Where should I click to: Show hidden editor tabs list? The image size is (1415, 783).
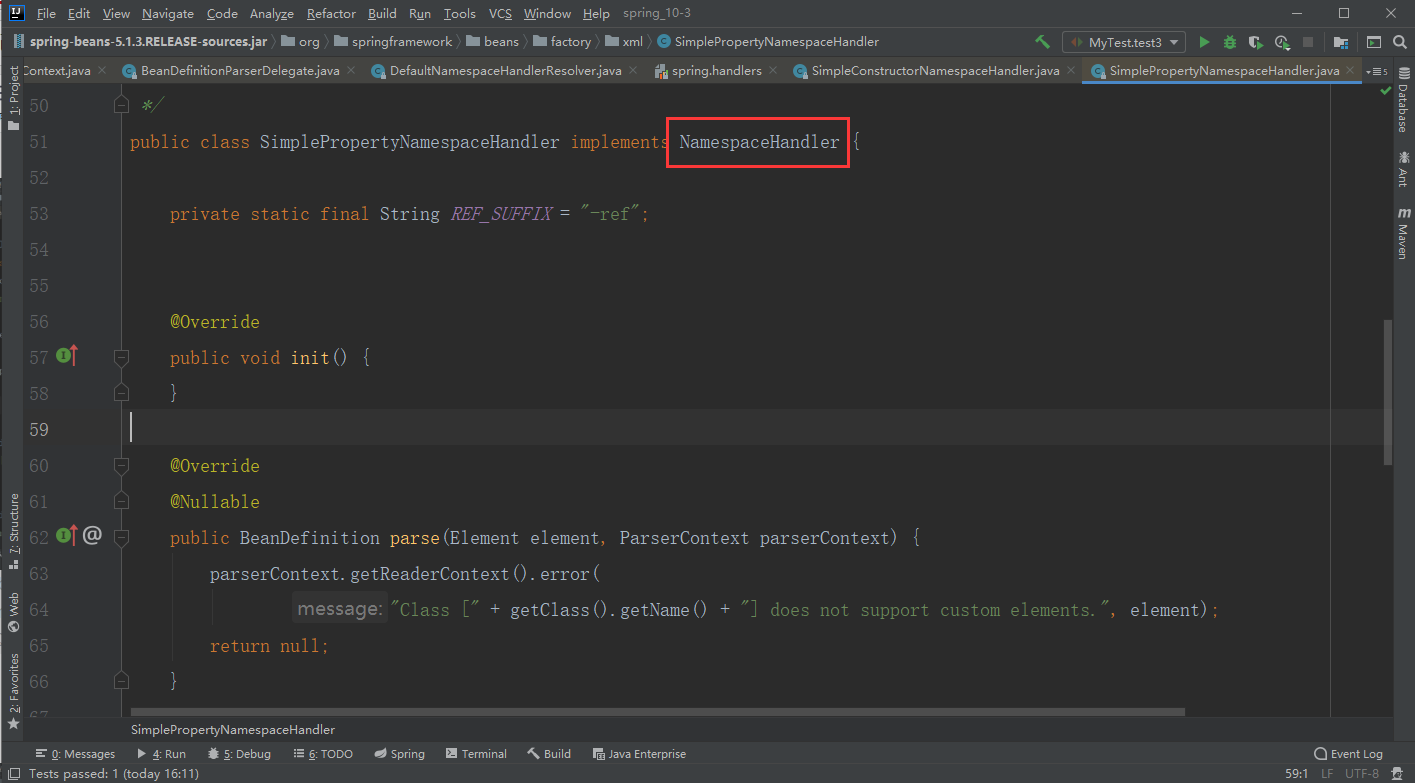click(1377, 71)
